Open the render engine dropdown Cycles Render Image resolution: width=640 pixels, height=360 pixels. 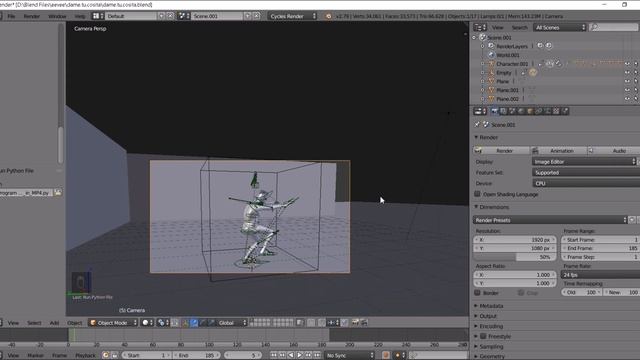pos(293,16)
